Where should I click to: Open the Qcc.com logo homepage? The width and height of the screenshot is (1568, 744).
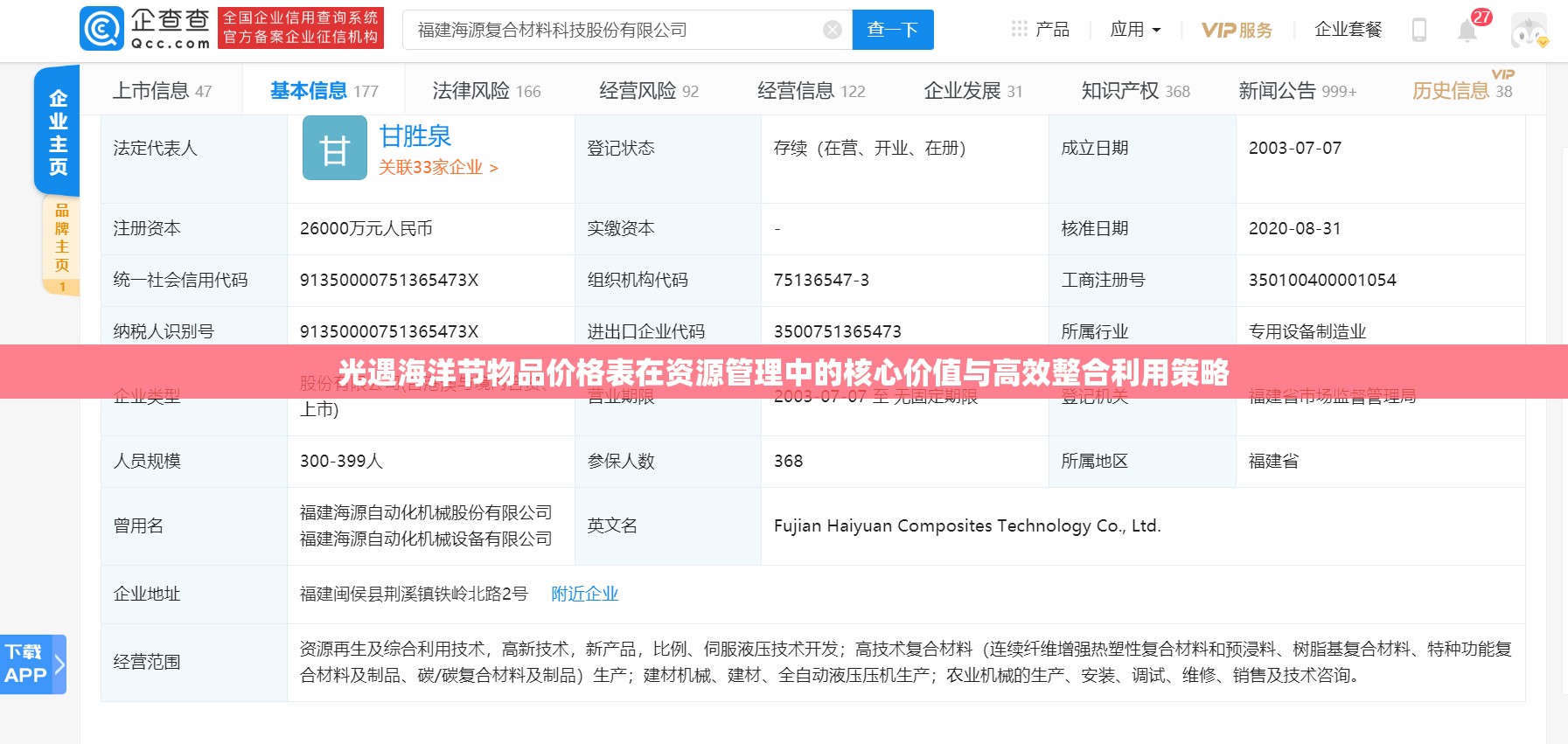pyautogui.click(x=145, y=29)
